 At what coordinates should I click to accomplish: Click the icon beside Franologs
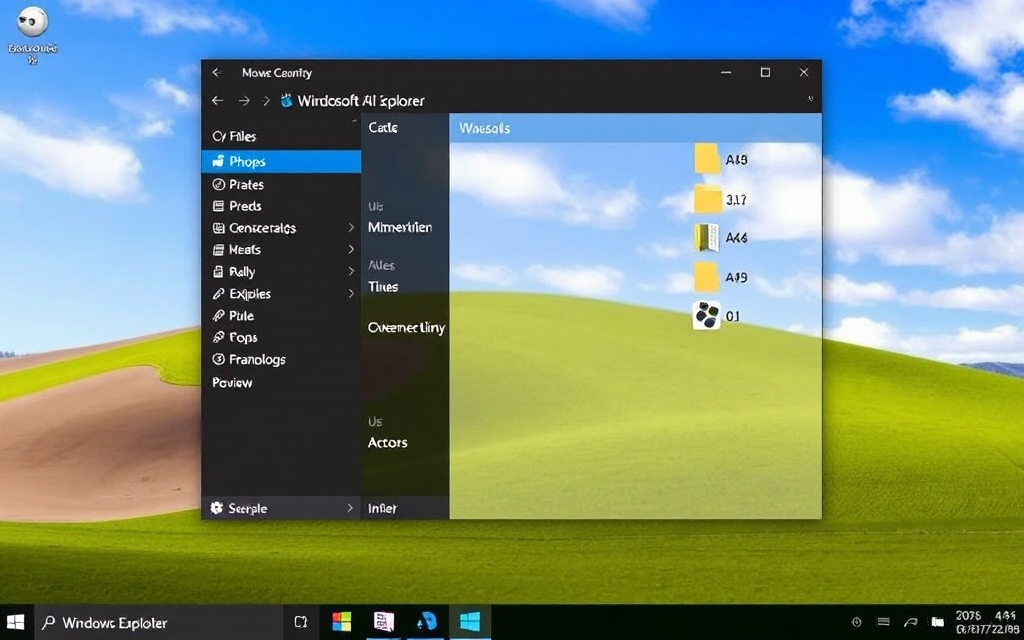click(x=219, y=359)
